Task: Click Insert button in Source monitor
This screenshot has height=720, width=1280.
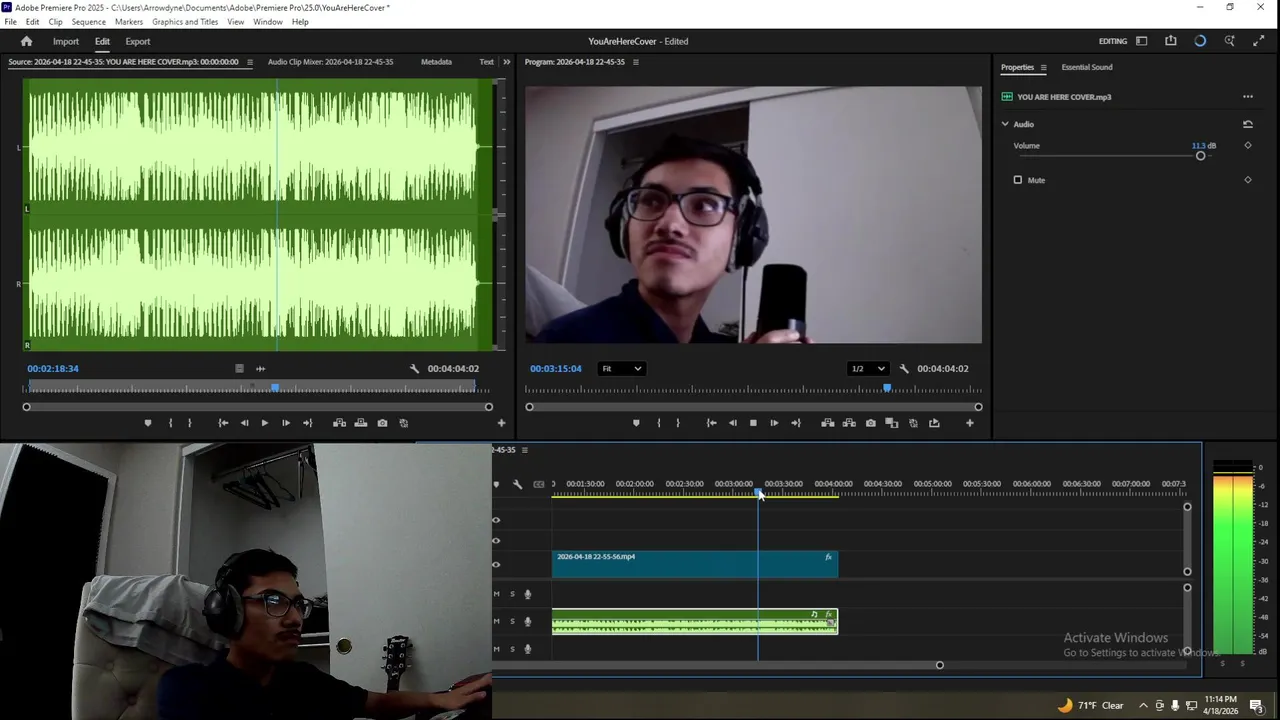Action: tap(340, 423)
